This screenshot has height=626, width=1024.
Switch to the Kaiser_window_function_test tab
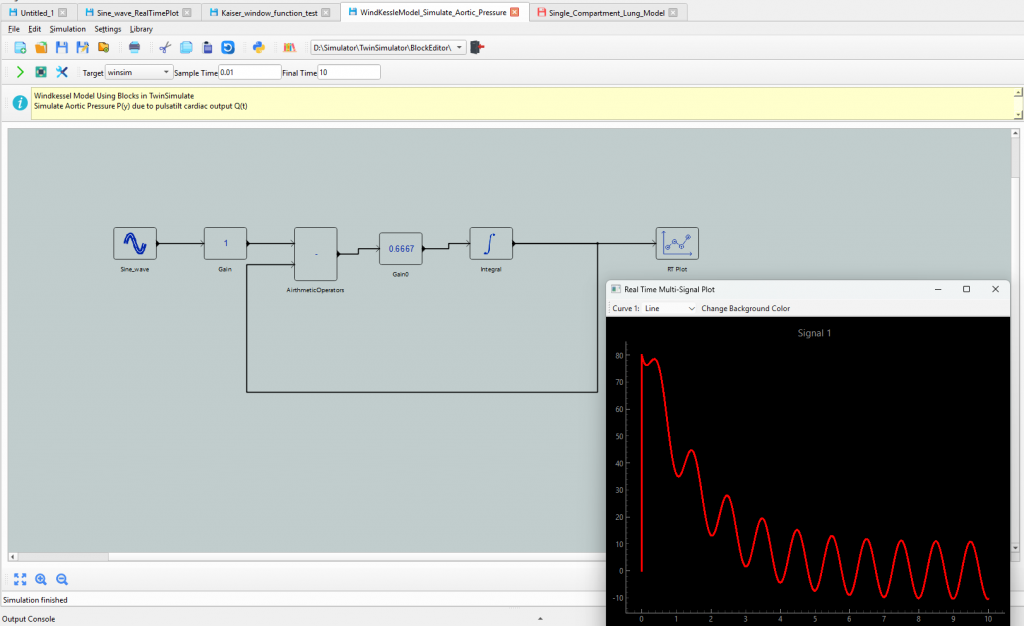coord(269,12)
